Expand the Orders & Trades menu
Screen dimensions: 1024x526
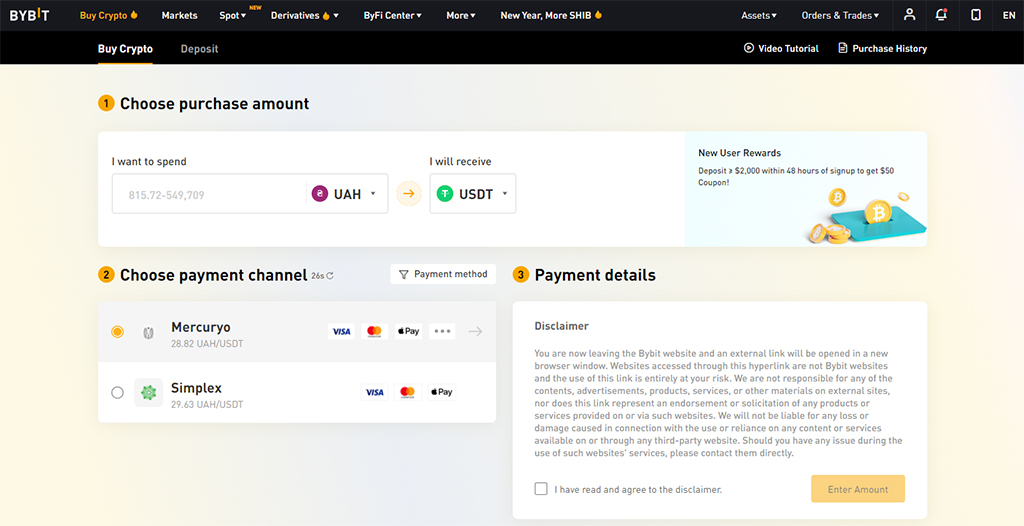click(840, 15)
